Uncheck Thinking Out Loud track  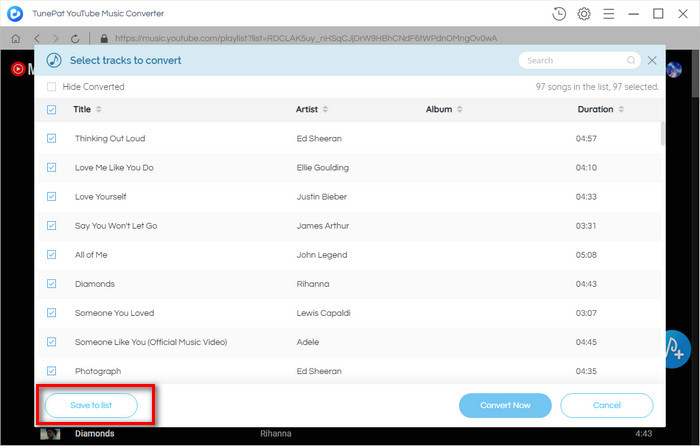(x=51, y=138)
